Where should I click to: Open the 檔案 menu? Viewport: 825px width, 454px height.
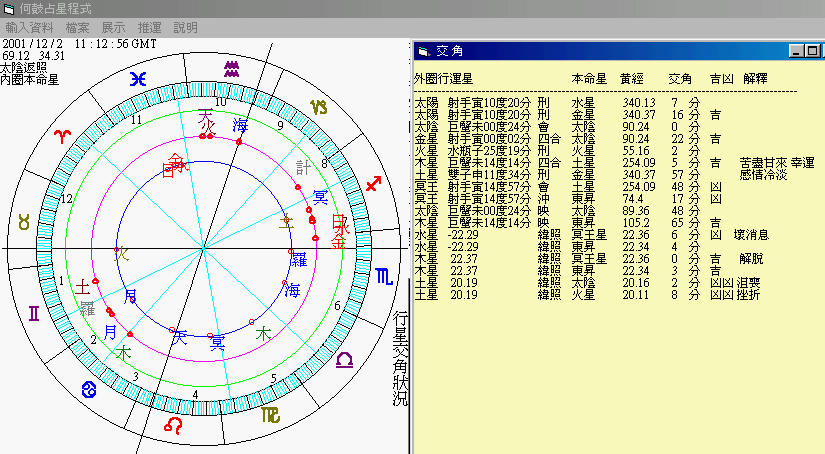click(x=77, y=27)
